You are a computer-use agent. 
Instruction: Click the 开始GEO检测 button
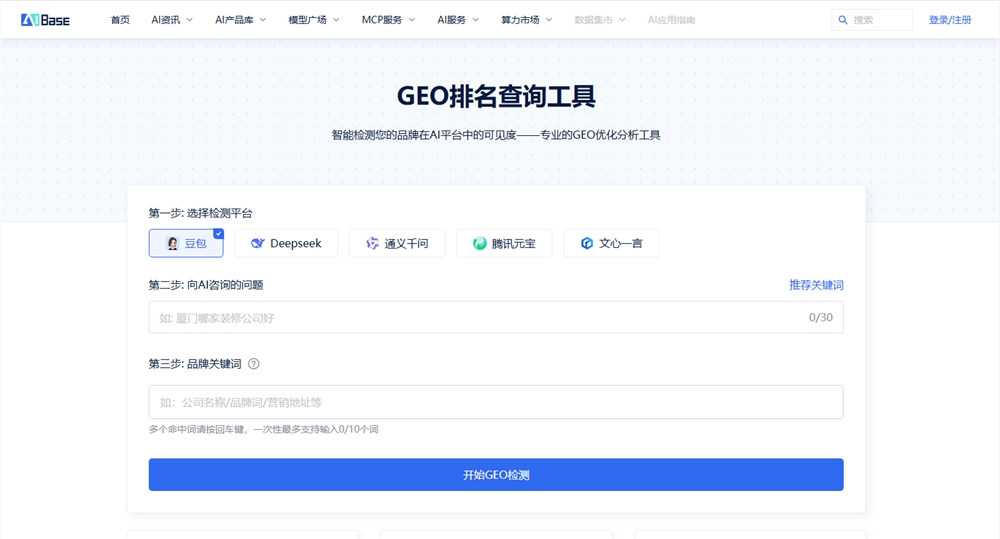coord(496,475)
